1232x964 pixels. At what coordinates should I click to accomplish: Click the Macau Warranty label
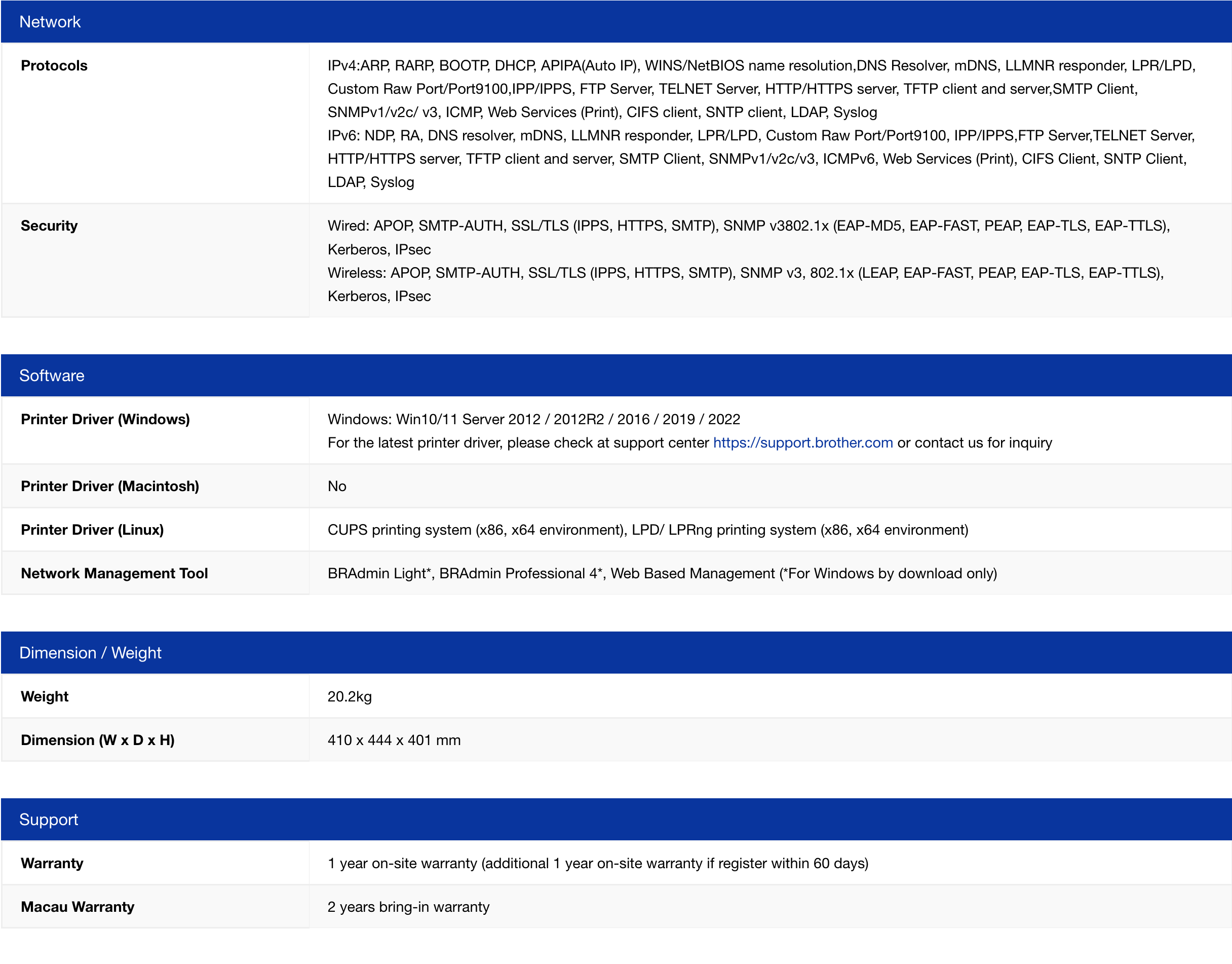pyautogui.click(x=78, y=907)
